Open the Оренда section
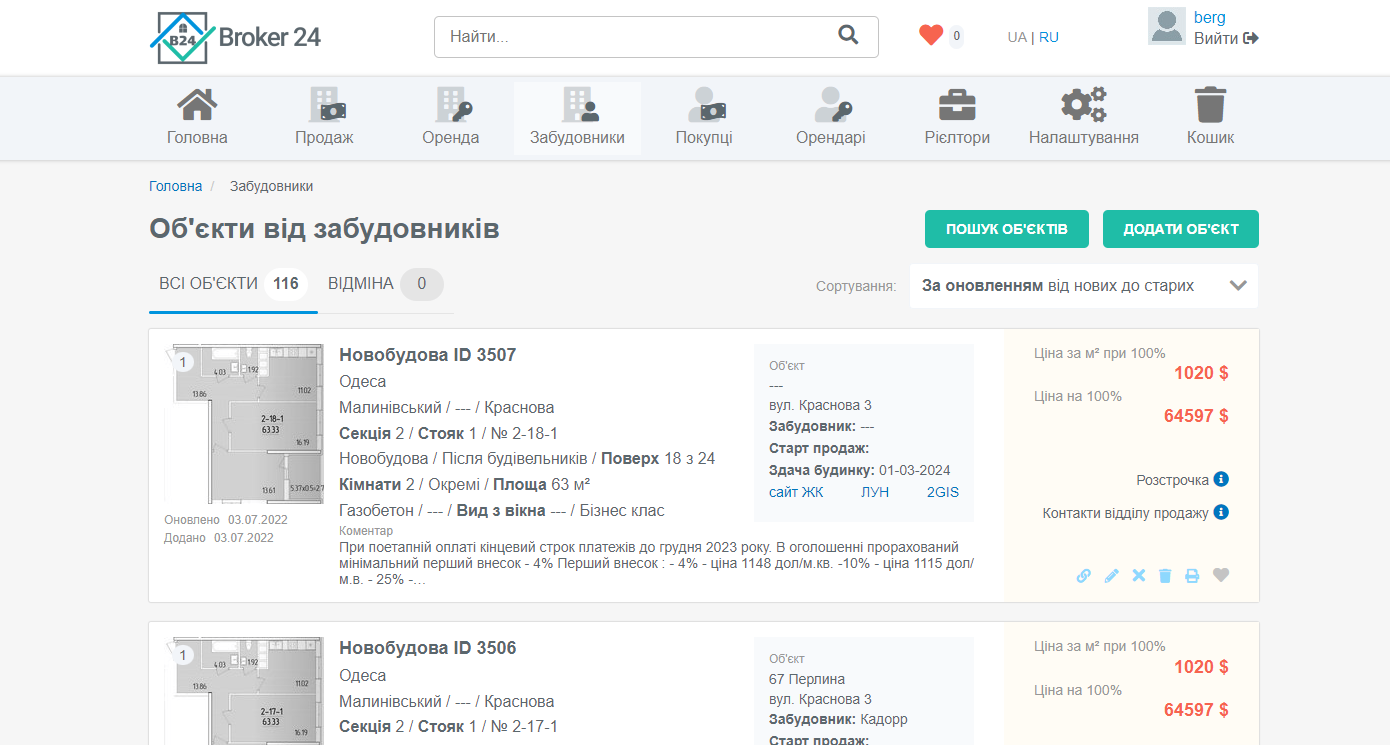The image size is (1390, 745). pyautogui.click(x=451, y=118)
